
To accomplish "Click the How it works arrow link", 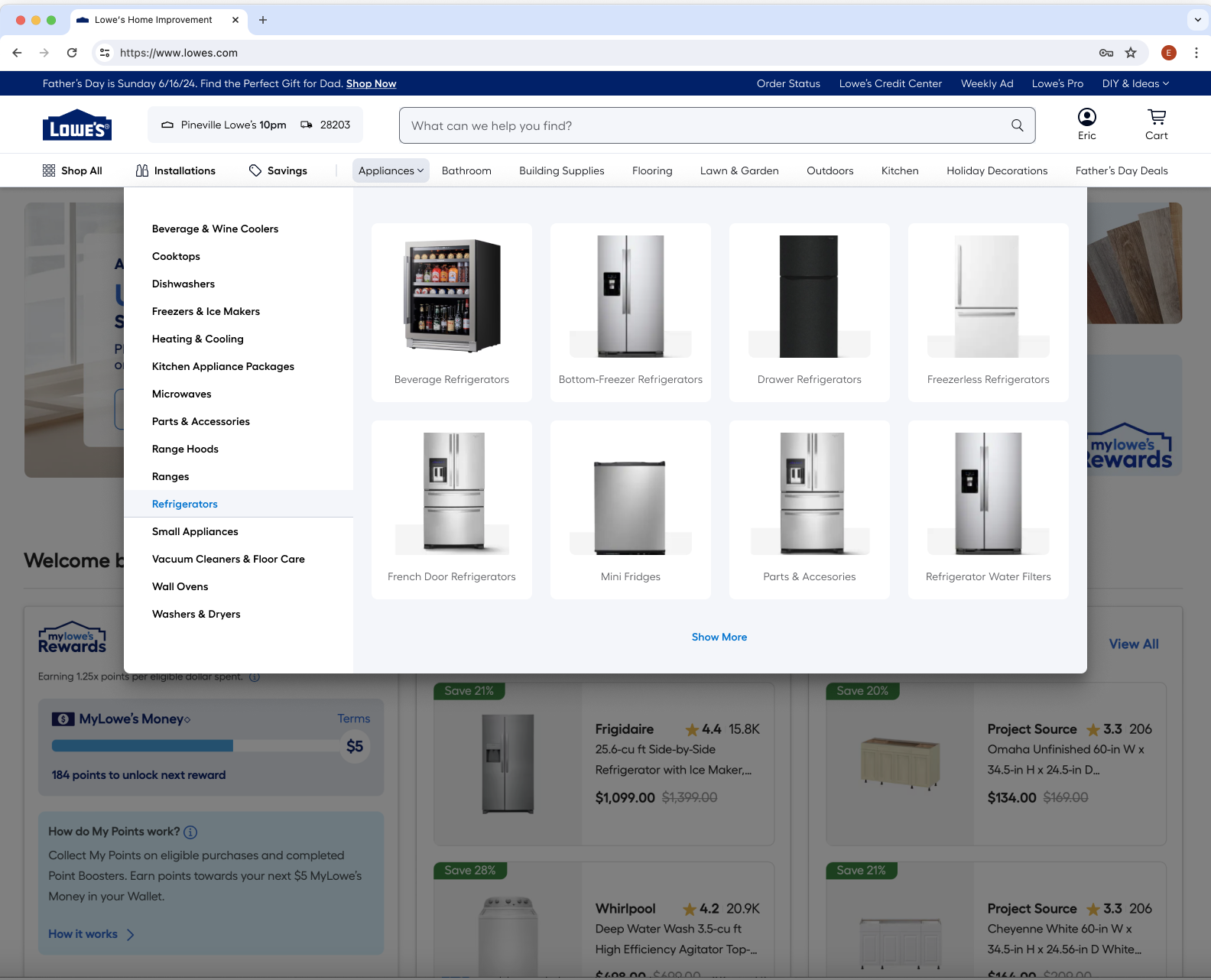I will 91,934.
